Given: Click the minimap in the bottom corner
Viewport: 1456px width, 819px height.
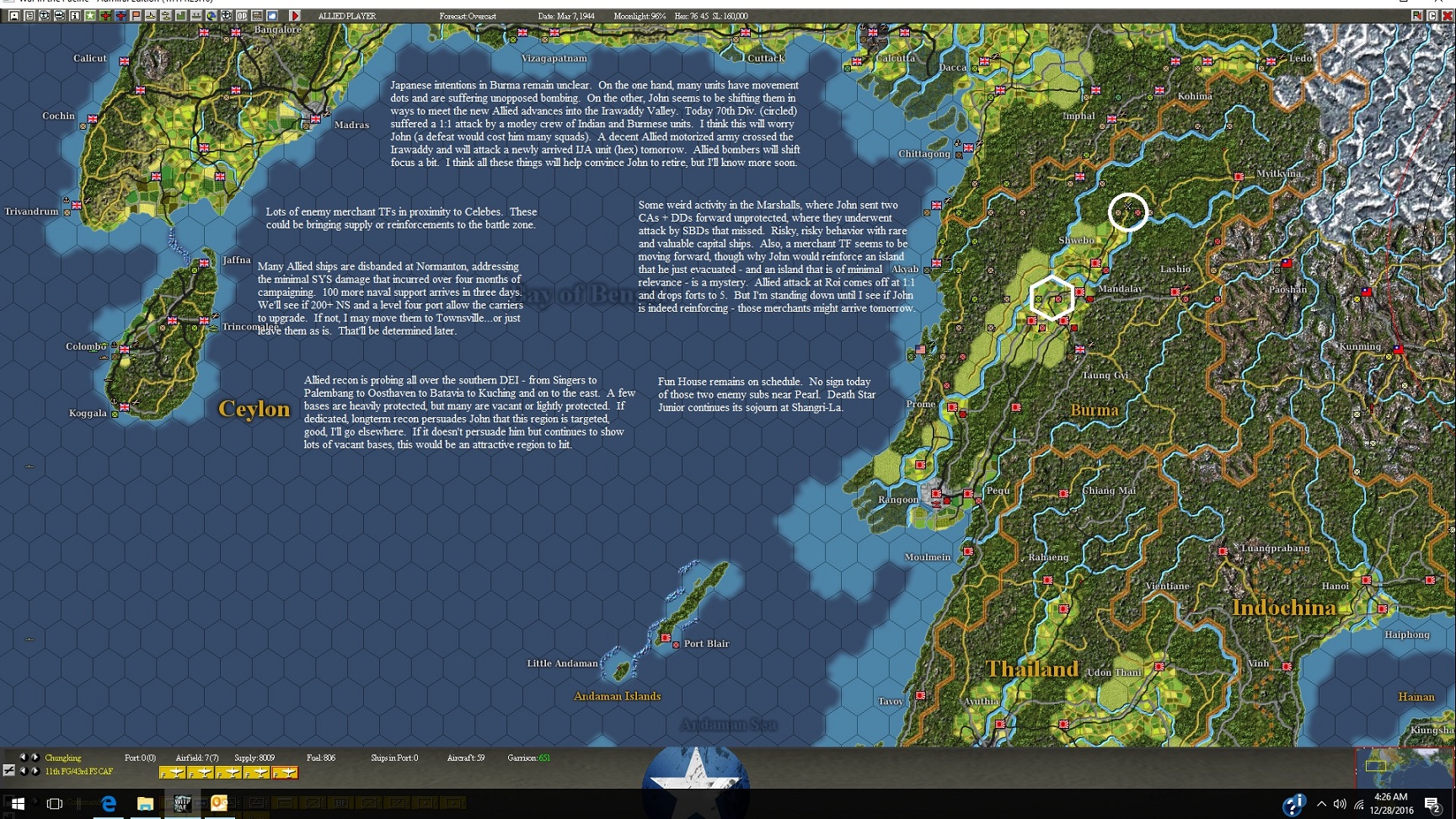Looking at the screenshot, I should click(1405, 768).
